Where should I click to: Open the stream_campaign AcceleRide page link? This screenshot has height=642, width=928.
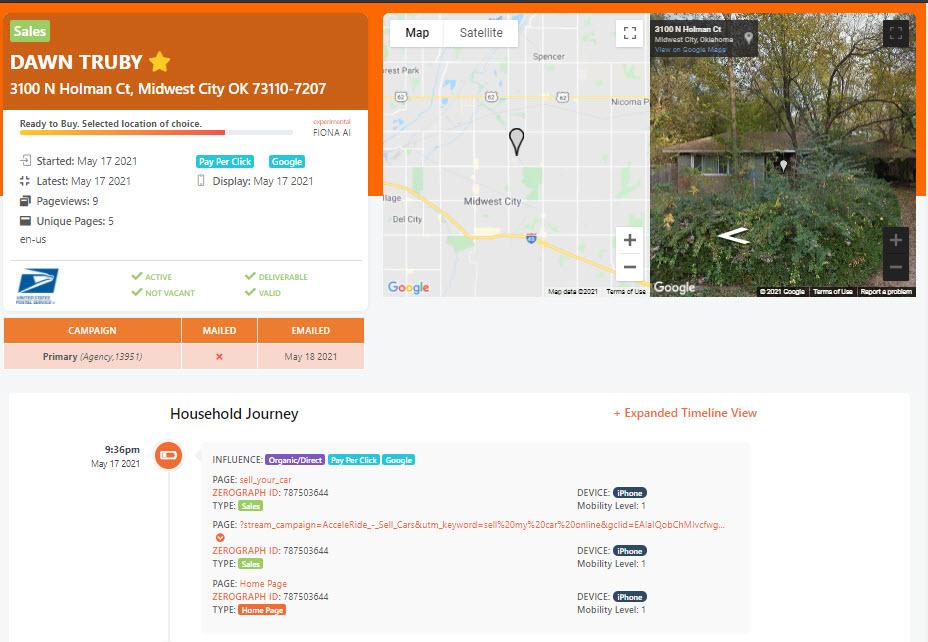[482, 525]
